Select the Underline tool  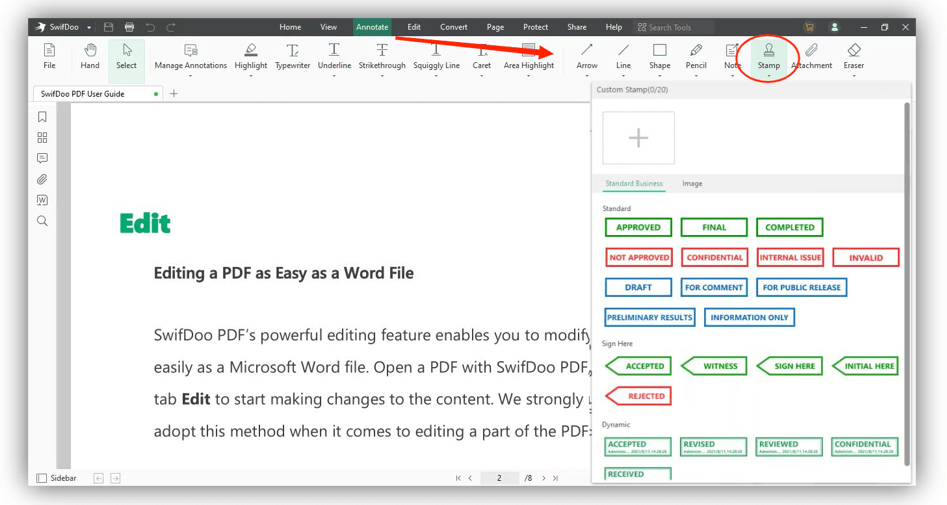click(x=334, y=56)
